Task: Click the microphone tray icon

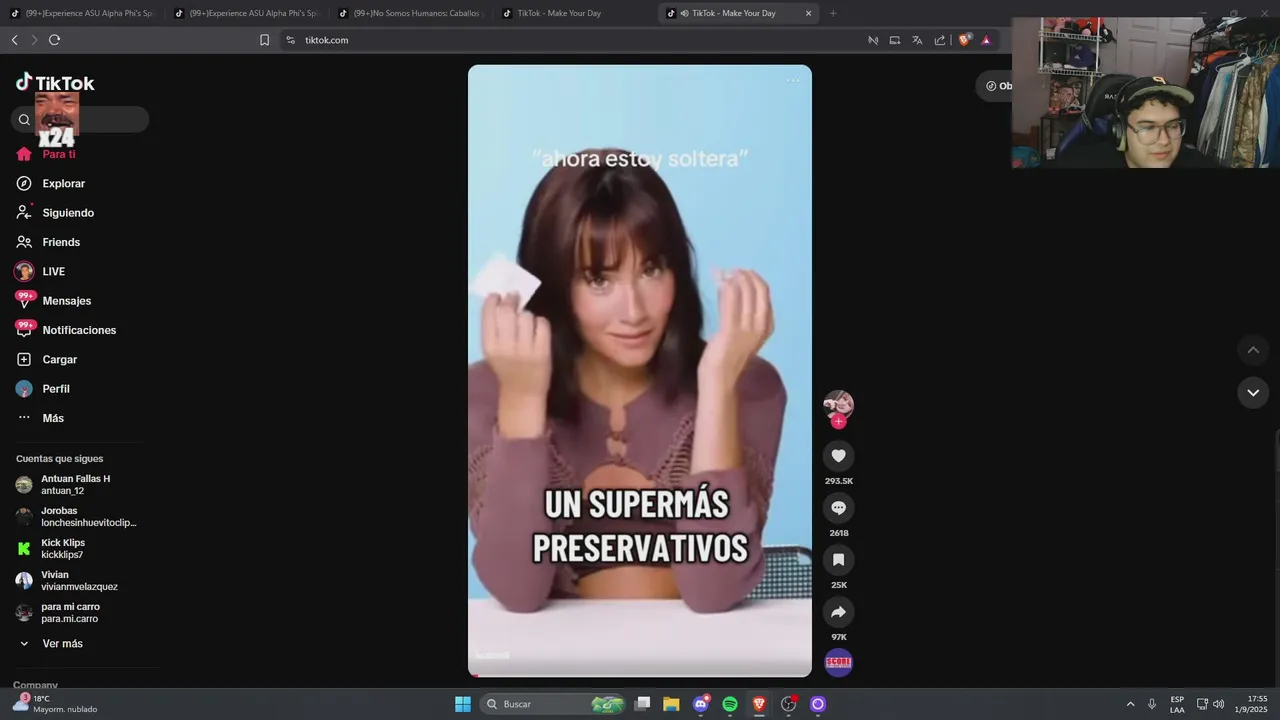Action: coord(1152,704)
